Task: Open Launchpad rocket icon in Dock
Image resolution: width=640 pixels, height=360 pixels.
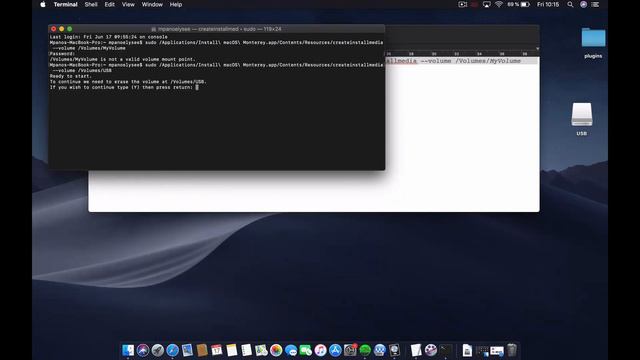Action: click(x=158, y=350)
